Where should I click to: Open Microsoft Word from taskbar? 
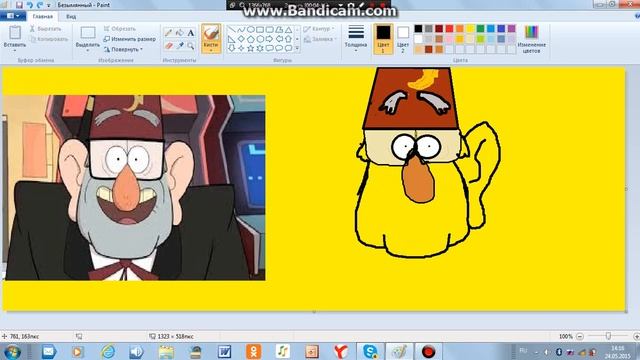(x=224, y=351)
